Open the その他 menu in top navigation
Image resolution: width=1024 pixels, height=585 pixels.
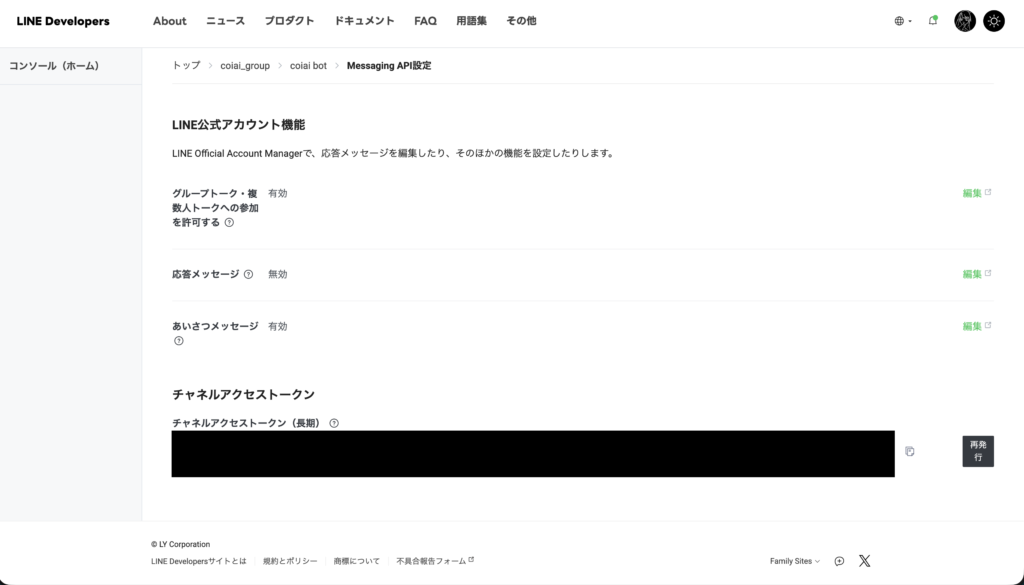521,21
